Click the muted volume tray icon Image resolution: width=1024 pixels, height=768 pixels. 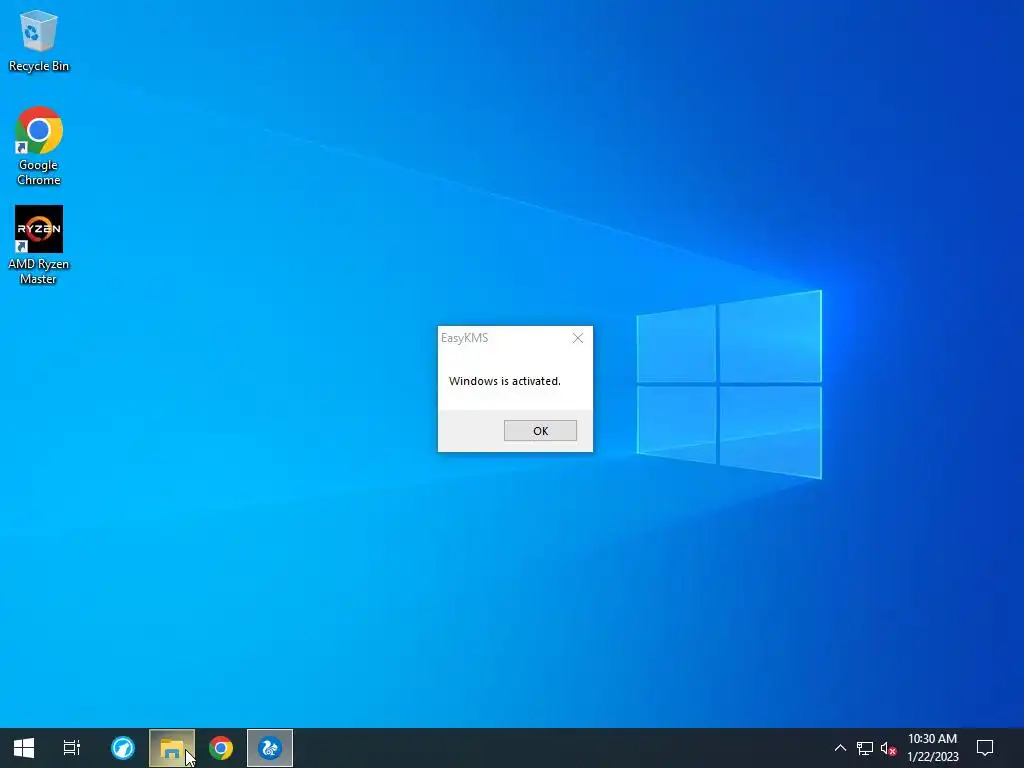(x=888, y=748)
